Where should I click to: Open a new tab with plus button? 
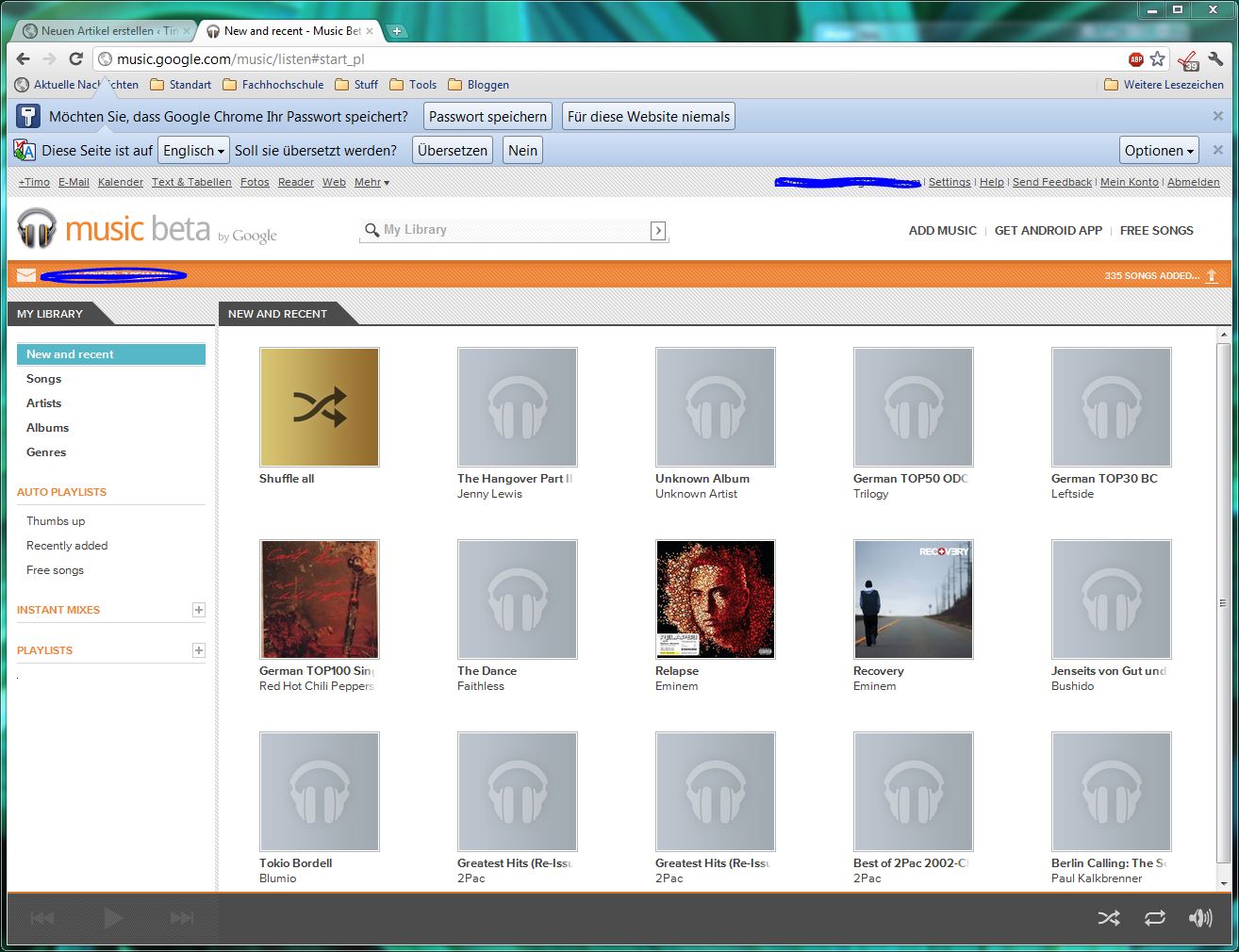click(397, 31)
